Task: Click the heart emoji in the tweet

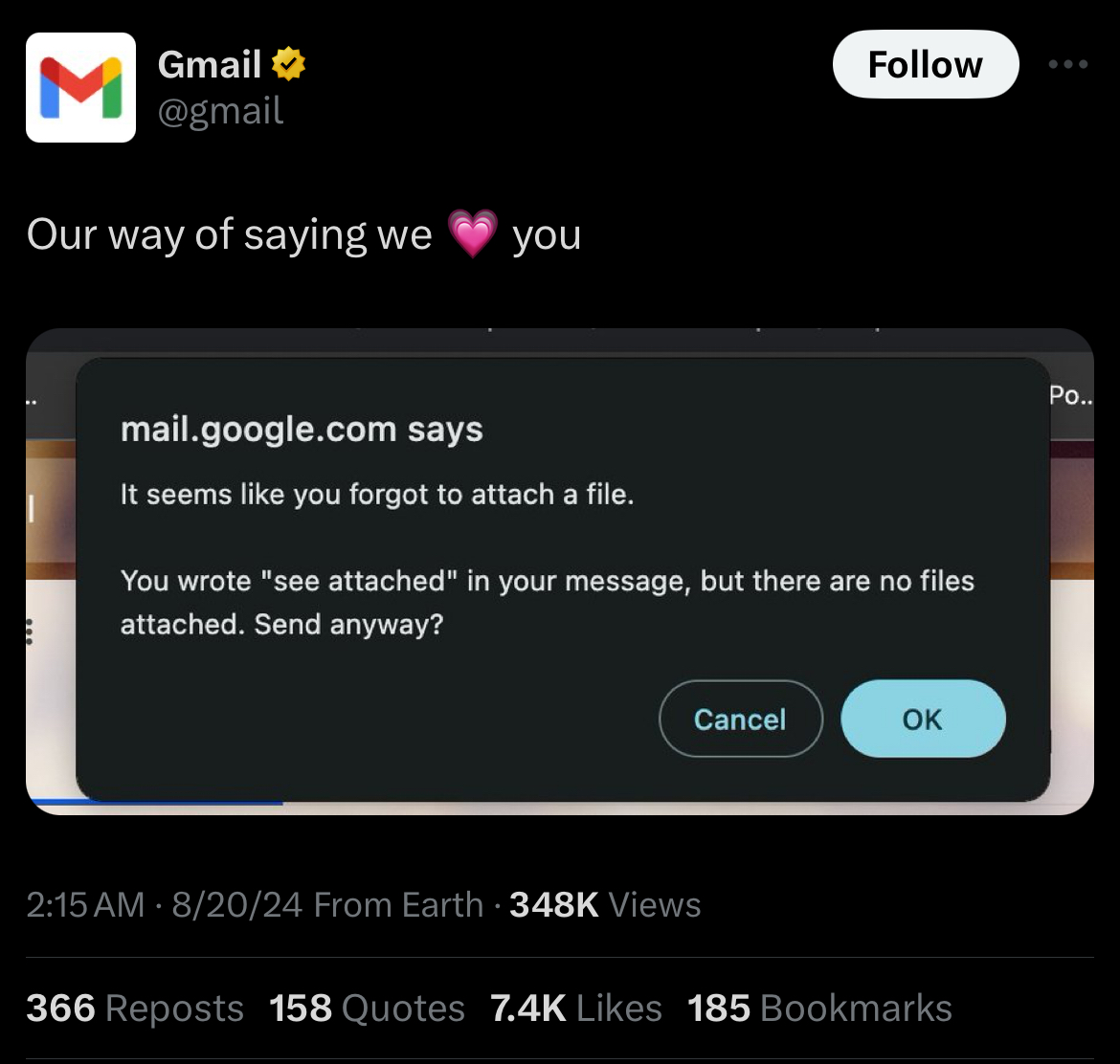Action: tap(473, 234)
